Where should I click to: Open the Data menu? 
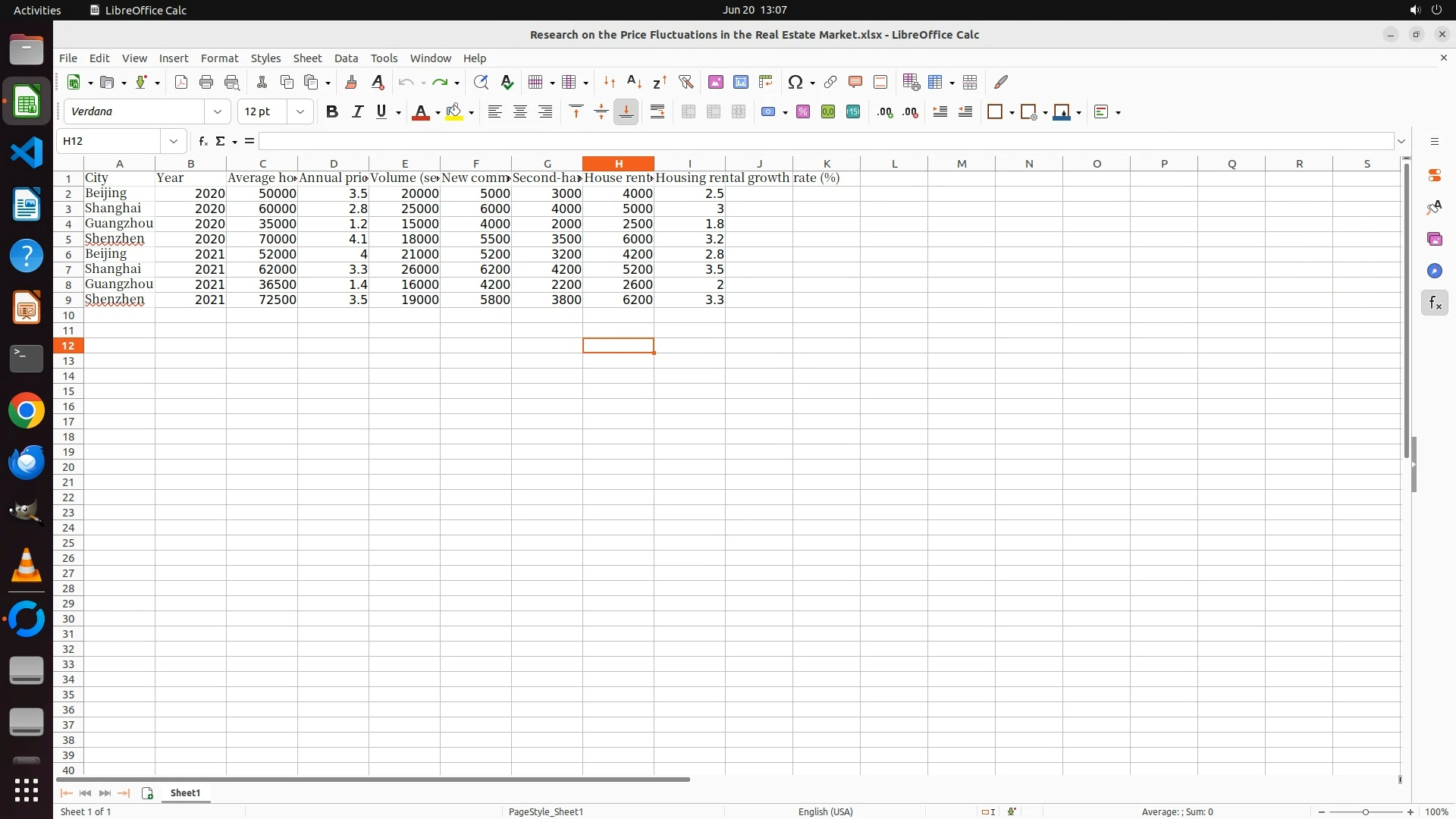[x=346, y=58]
